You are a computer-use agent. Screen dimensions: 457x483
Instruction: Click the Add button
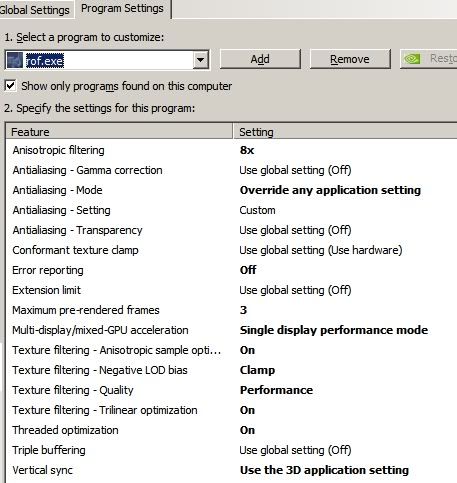(260, 59)
